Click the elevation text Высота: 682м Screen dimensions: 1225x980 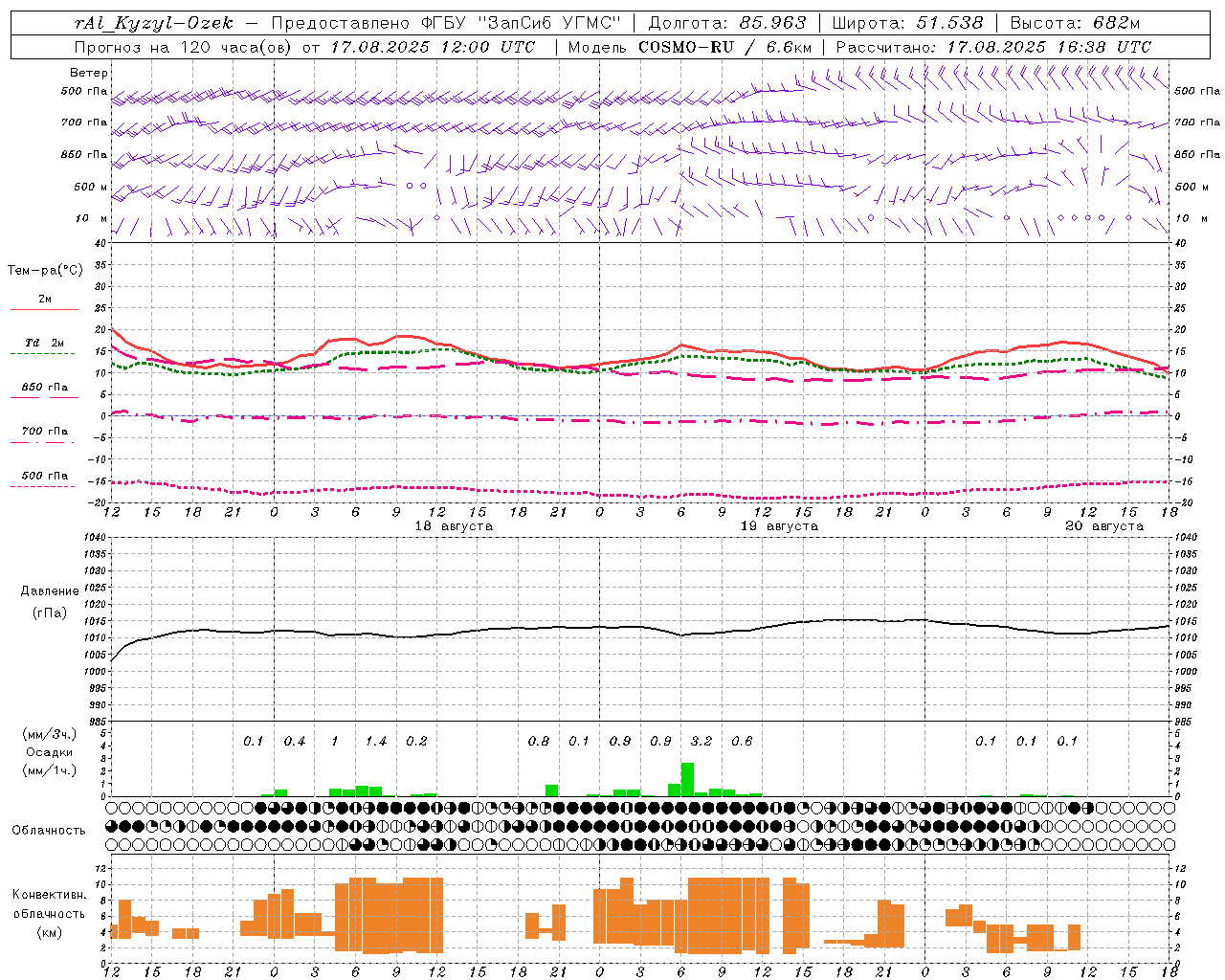pyautogui.click(x=1075, y=23)
